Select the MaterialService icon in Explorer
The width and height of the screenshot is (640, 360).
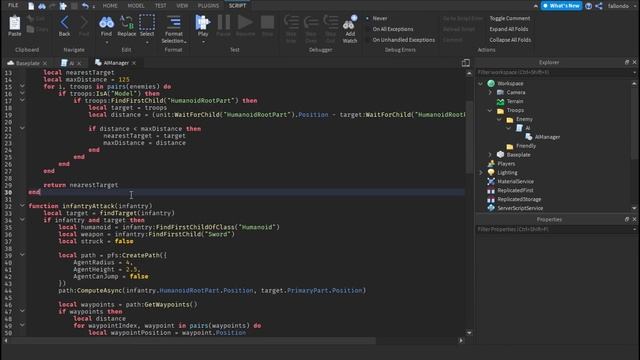point(491,182)
